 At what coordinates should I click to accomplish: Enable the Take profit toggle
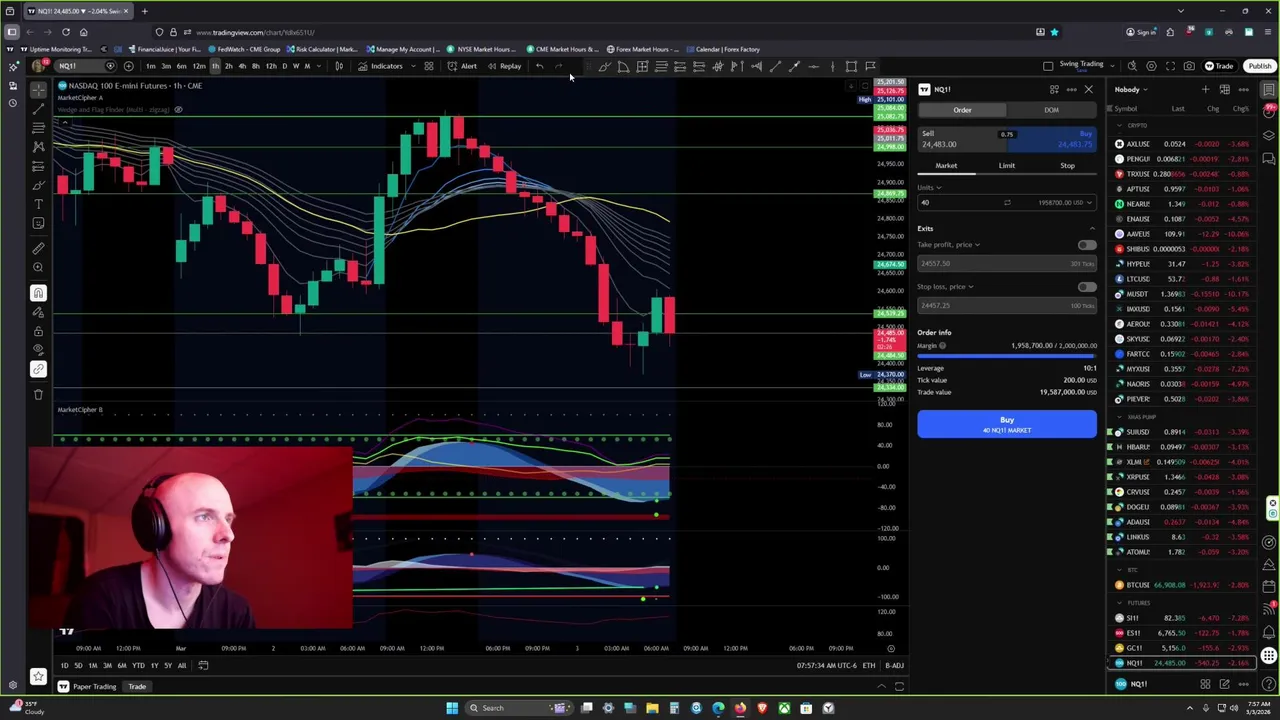coord(1086,245)
